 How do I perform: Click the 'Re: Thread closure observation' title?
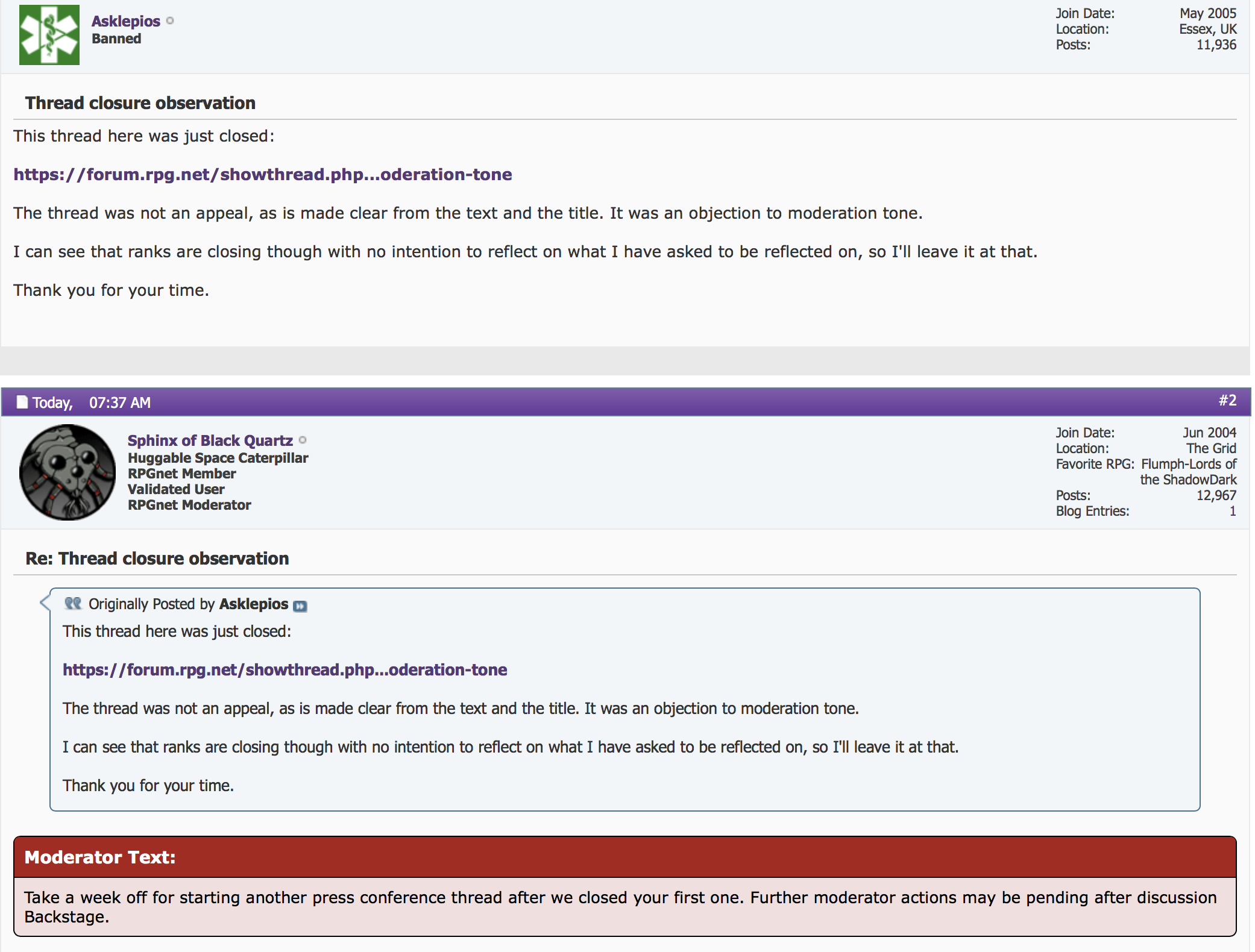[157, 559]
